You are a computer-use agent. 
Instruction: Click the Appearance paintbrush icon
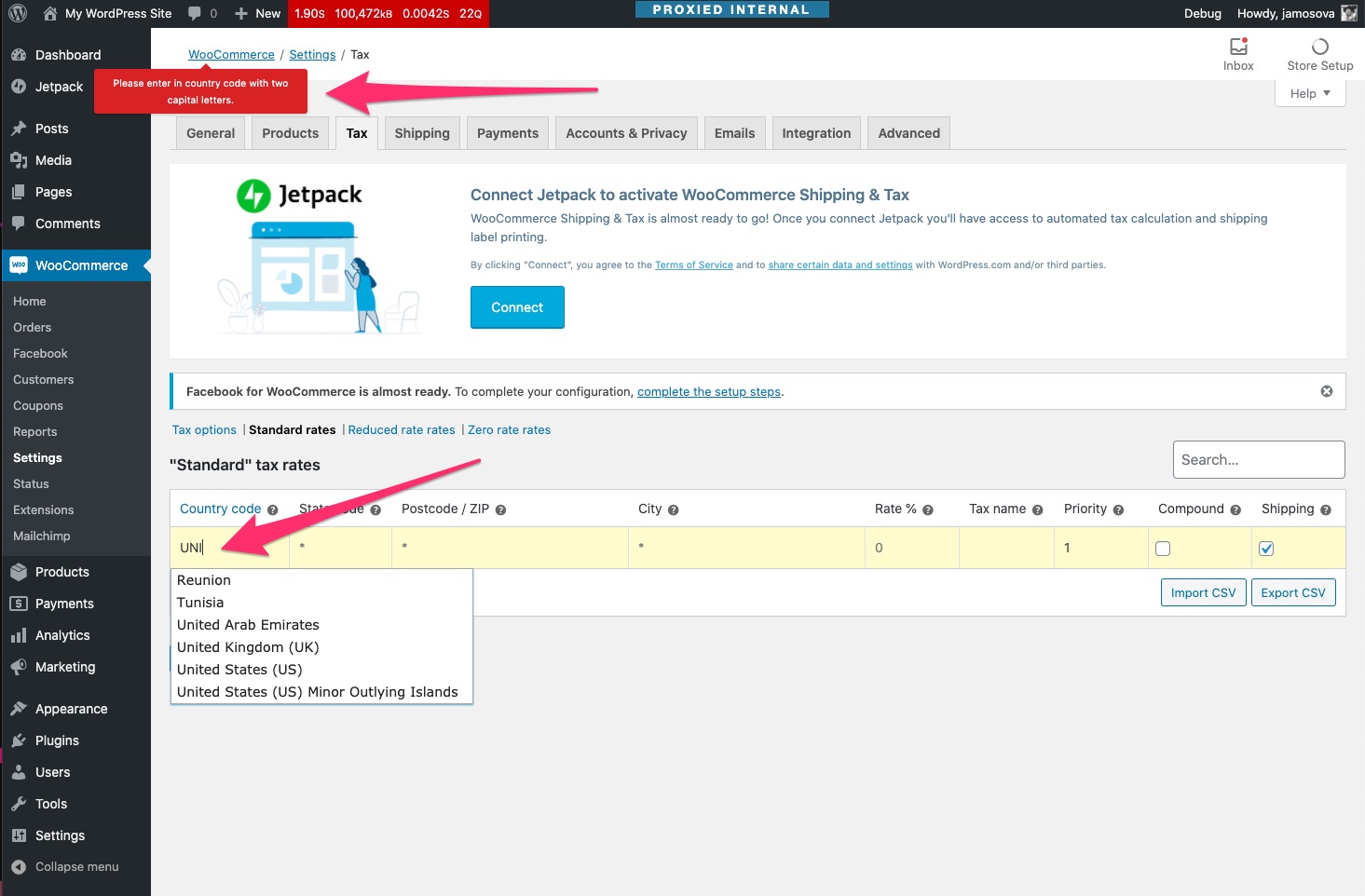(x=19, y=708)
